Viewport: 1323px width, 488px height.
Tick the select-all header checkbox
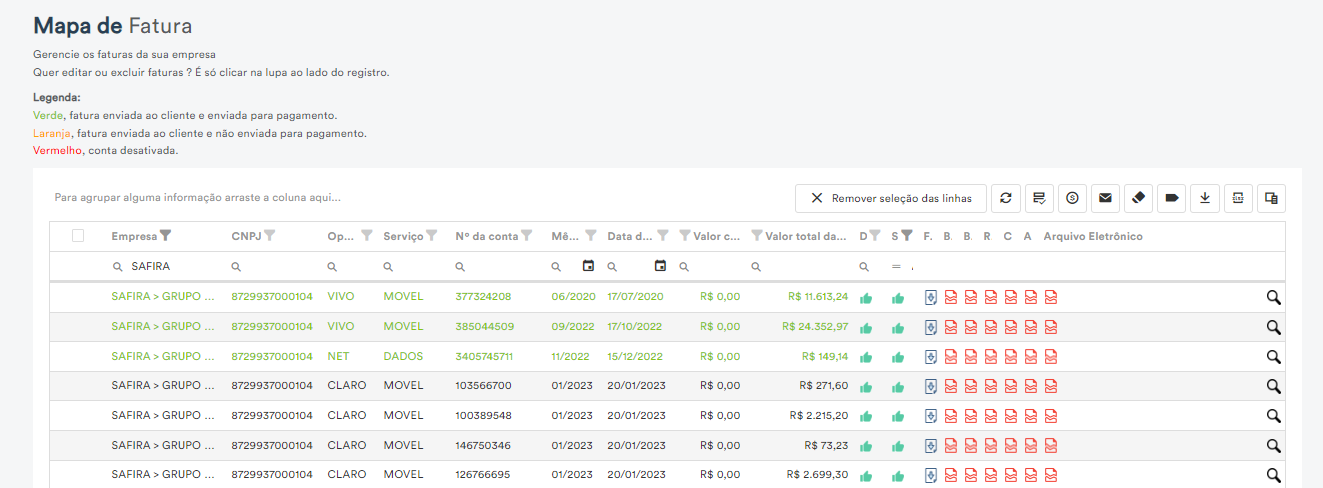[78, 236]
